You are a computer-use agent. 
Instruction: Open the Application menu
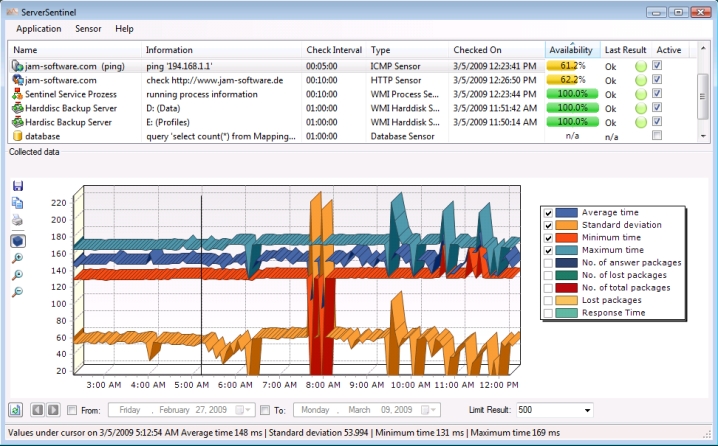click(39, 29)
